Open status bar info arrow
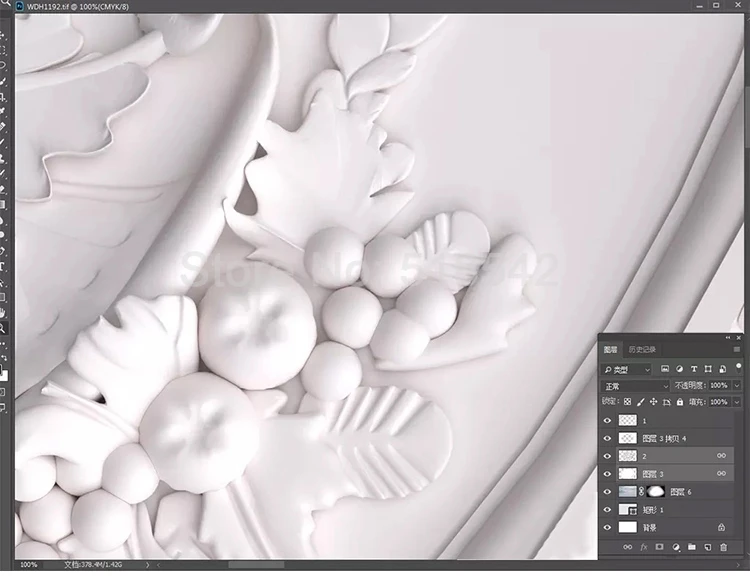Screen dimensions: 750x581 147,565
